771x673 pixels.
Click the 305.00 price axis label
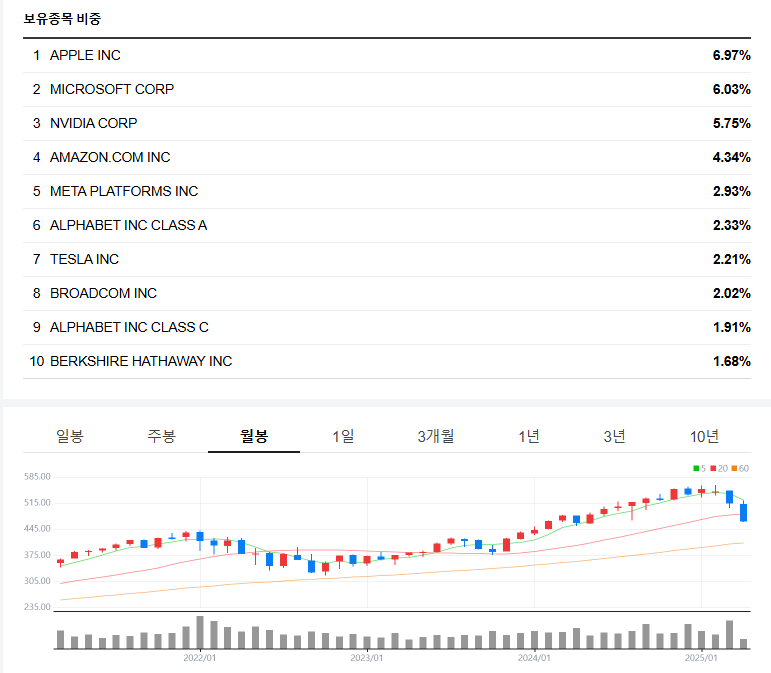coord(37,581)
